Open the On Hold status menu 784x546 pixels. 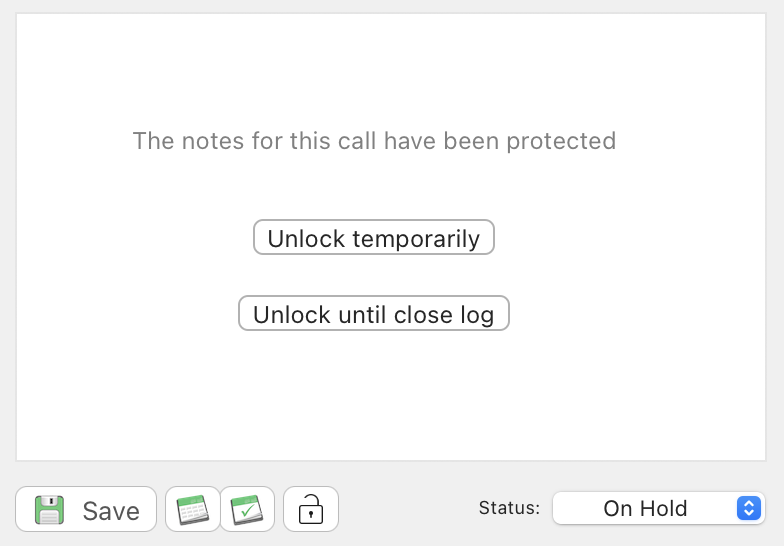(658, 508)
